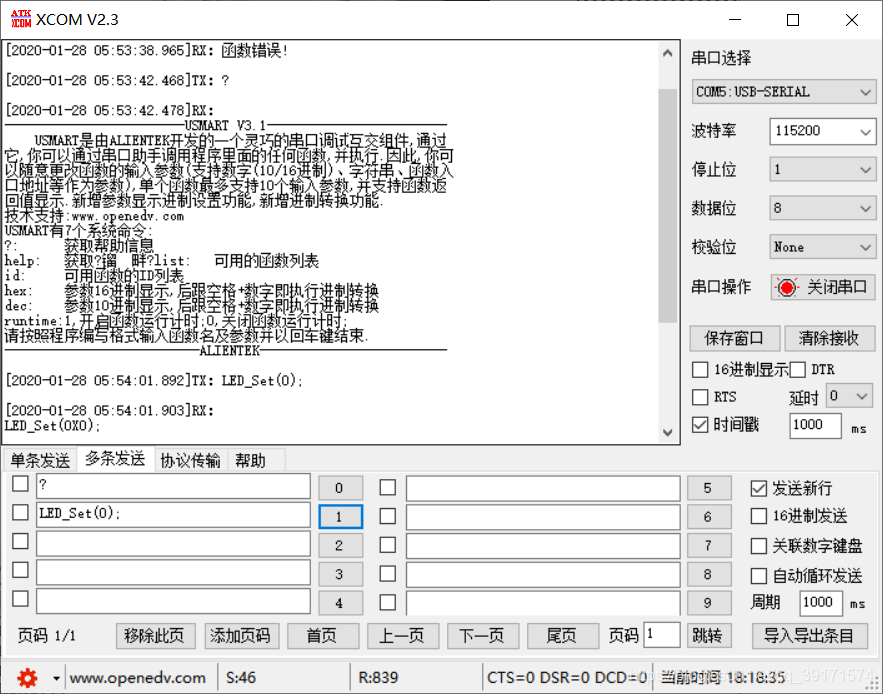Click www.openedv.com link in status bar

pos(137,678)
